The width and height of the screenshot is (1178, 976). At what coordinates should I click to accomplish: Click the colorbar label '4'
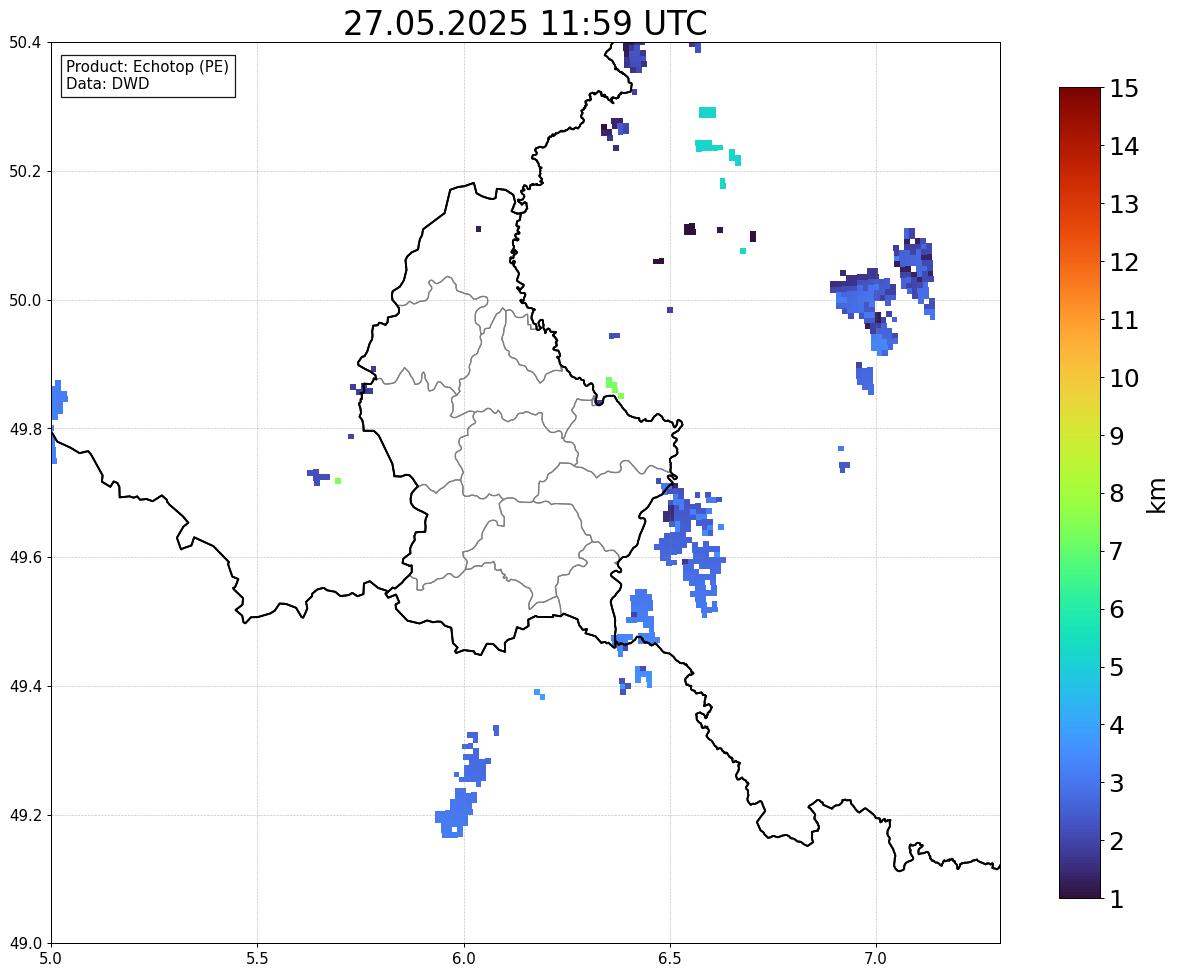point(1117,725)
